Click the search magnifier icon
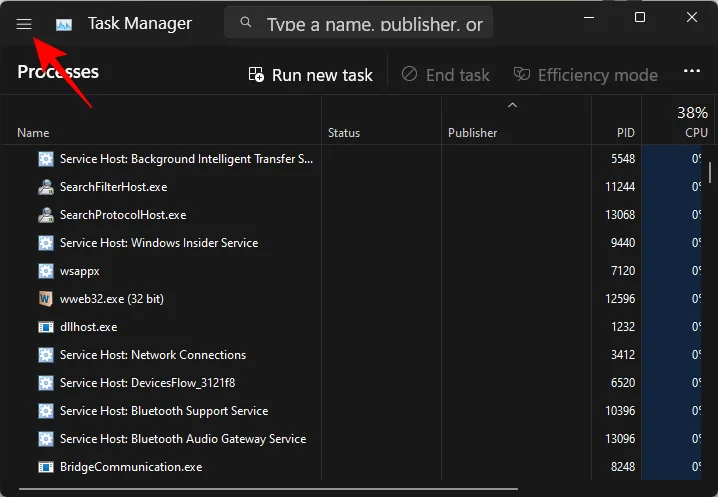The height and width of the screenshot is (497, 718). pyautogui.click(x=246, y=22)
